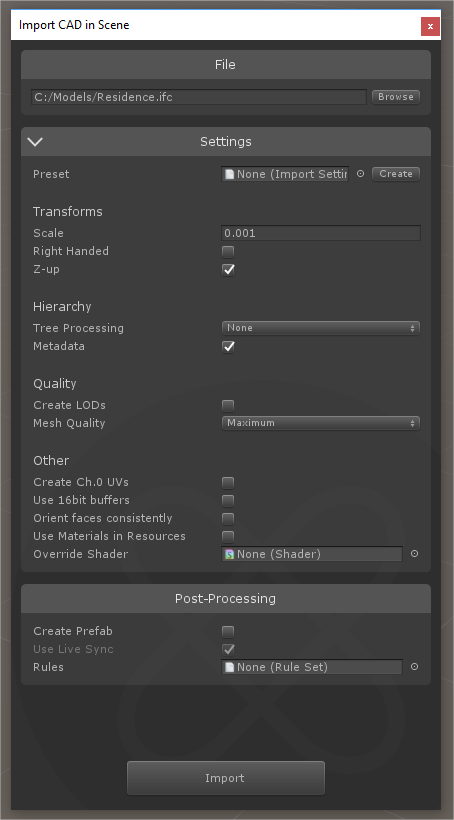
Task: Click the document icon in Rules field
Action: [x=229, y=667]
